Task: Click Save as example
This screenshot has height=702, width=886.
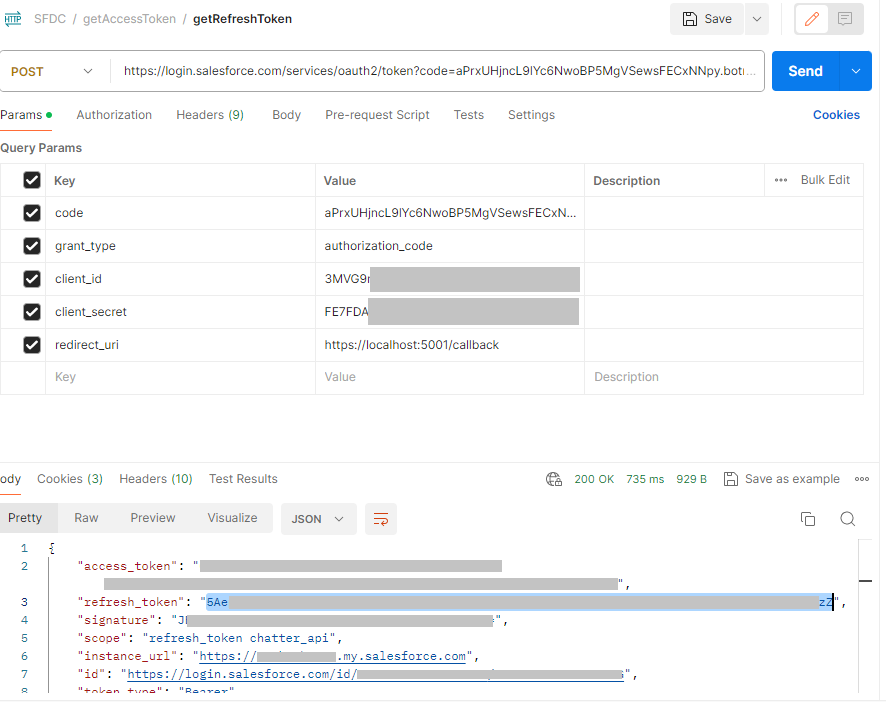Action: point(782,479)
